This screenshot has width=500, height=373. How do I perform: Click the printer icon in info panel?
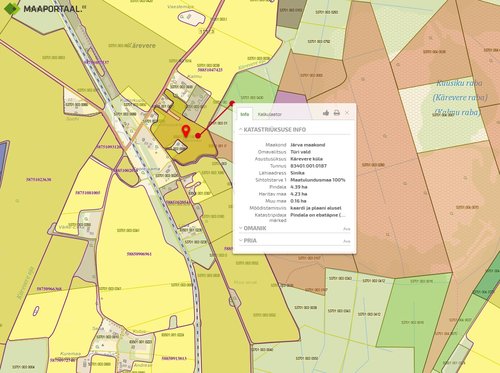[x=337, y=113]
